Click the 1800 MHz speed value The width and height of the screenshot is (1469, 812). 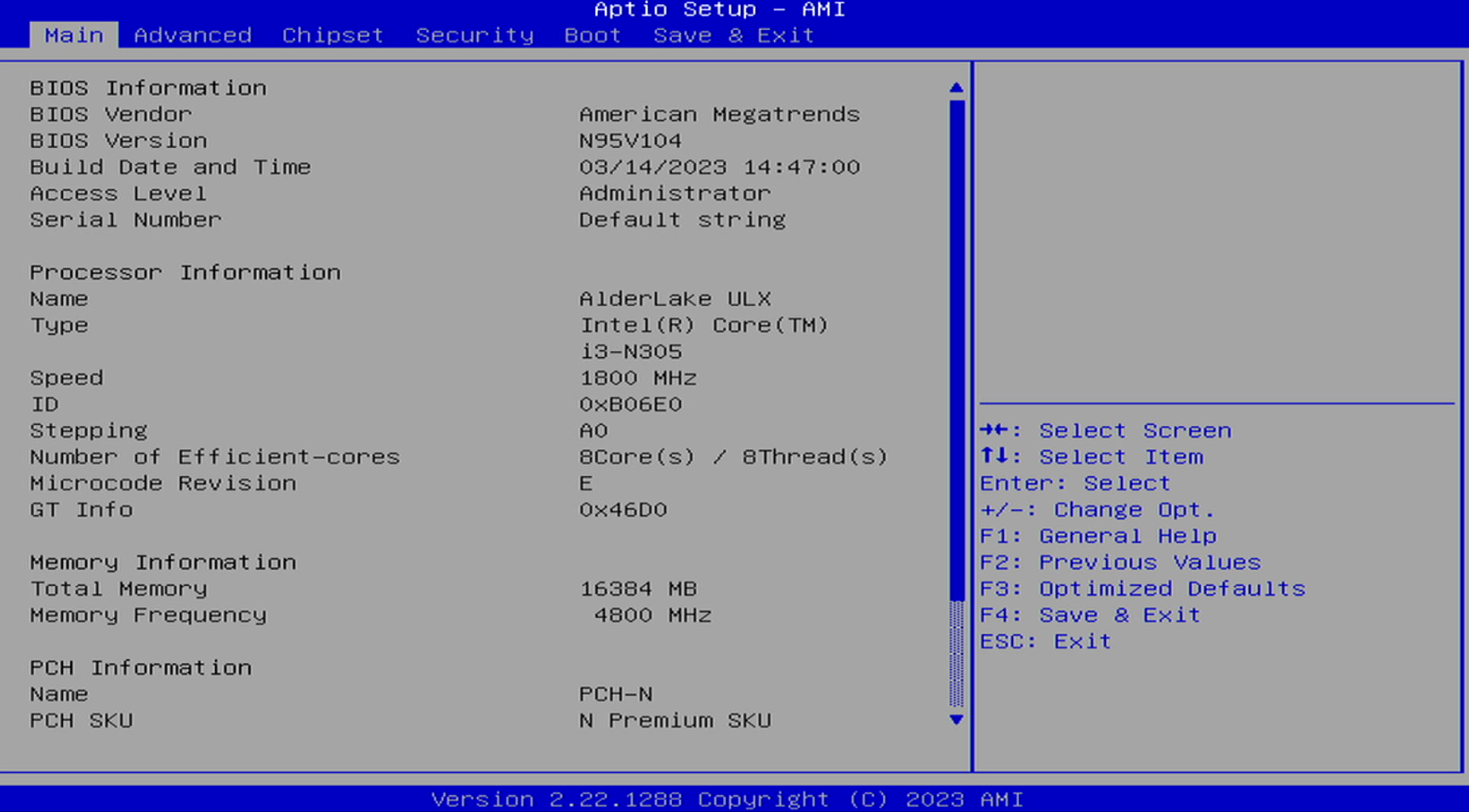pyautogui.click(x=638, y=378)
